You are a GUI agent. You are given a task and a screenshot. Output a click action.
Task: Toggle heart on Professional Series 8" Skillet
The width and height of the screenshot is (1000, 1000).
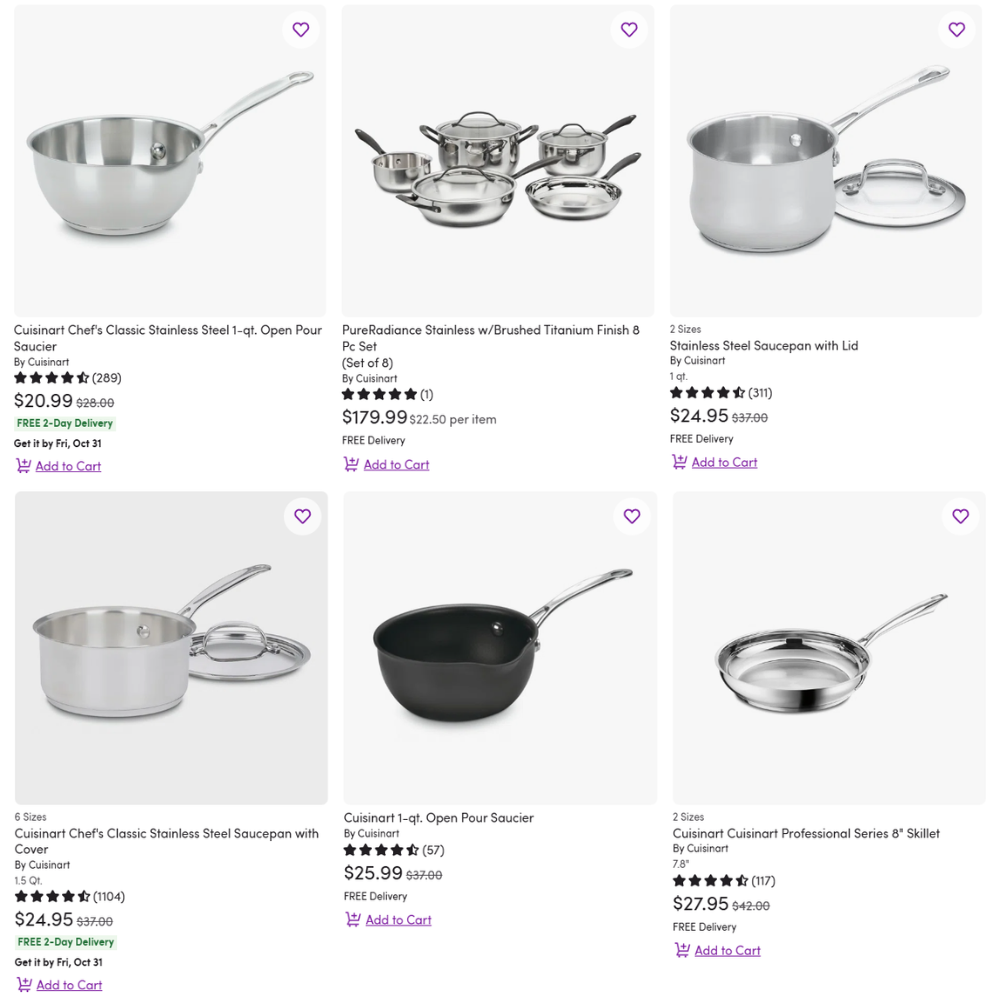[961, 516]
